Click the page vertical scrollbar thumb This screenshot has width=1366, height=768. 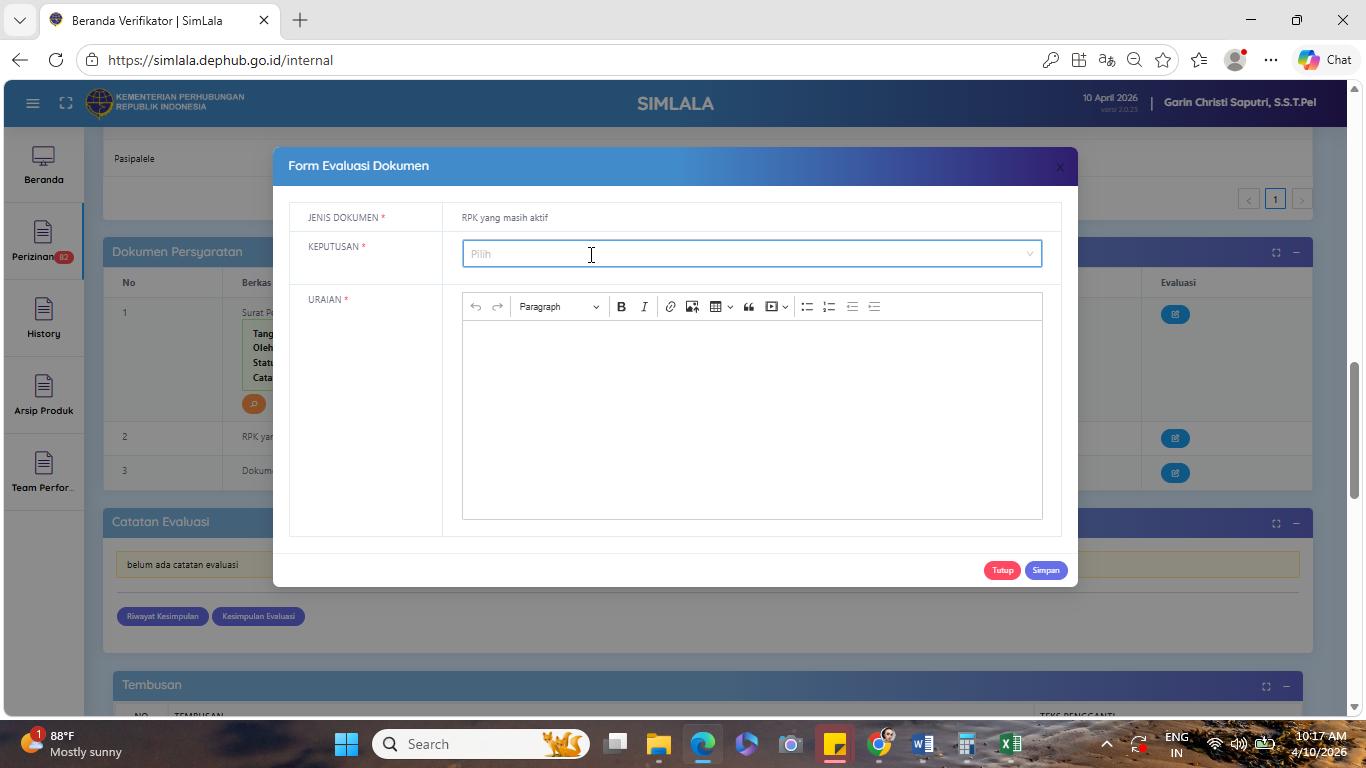pyautogui.click(x=1355, y=430)
